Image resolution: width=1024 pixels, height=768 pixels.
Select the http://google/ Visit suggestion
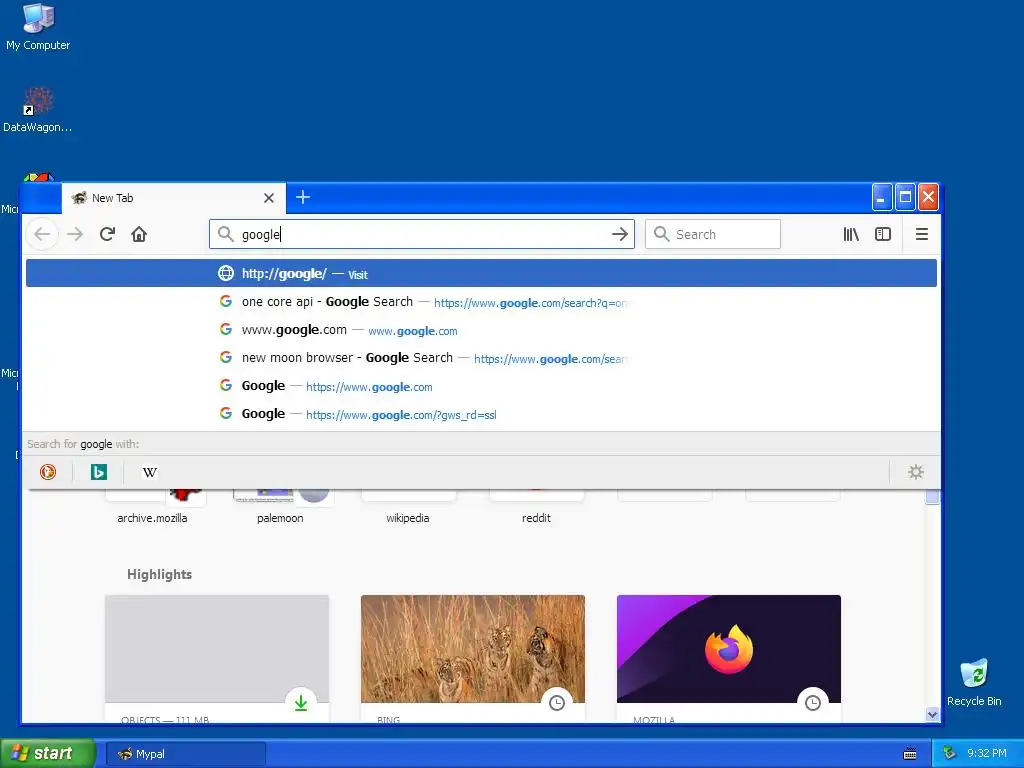tap(481, 273)
